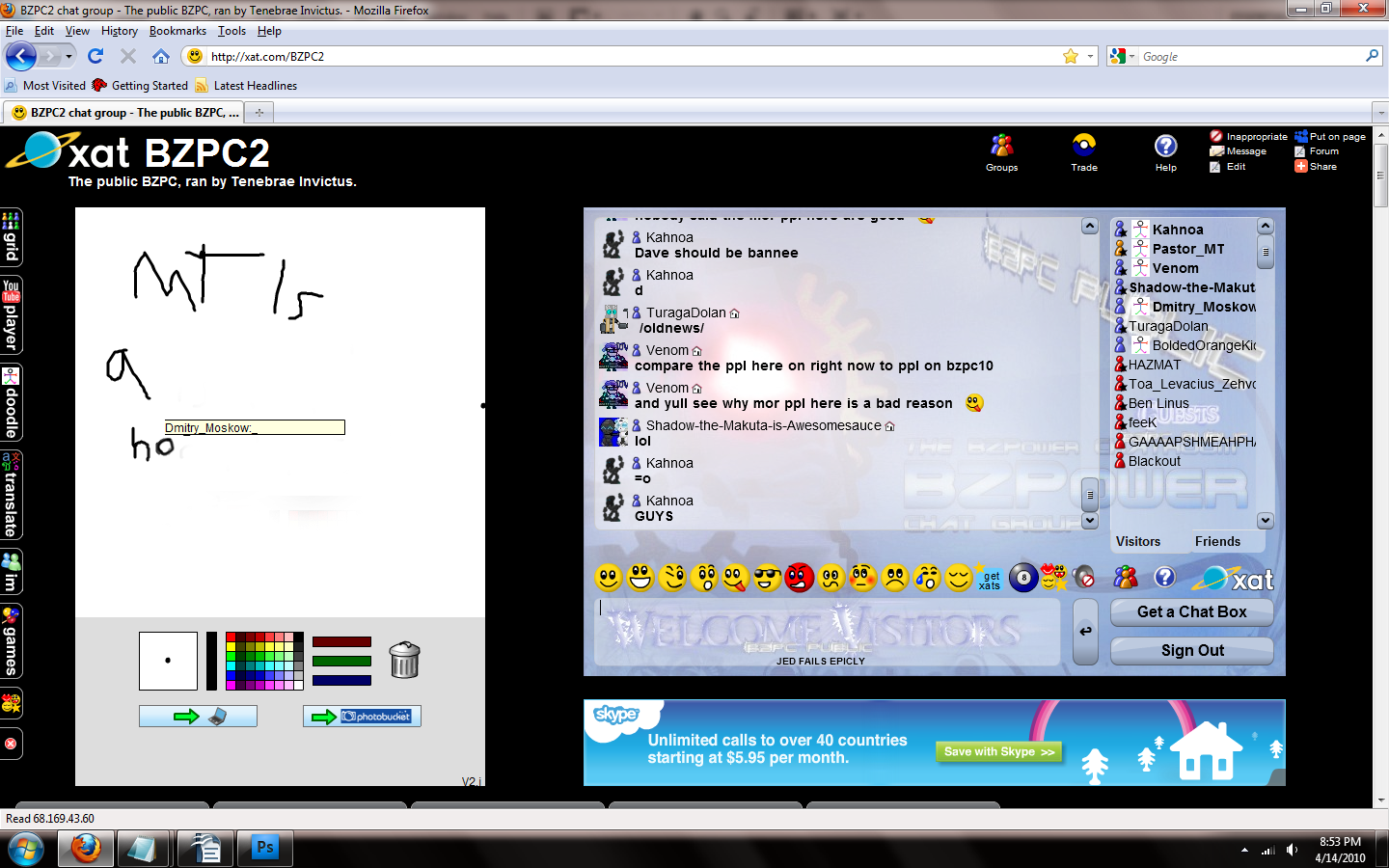1389x868 pixels.
Task: Open Photoshop from the Windows taskbar
Action: 265,849
